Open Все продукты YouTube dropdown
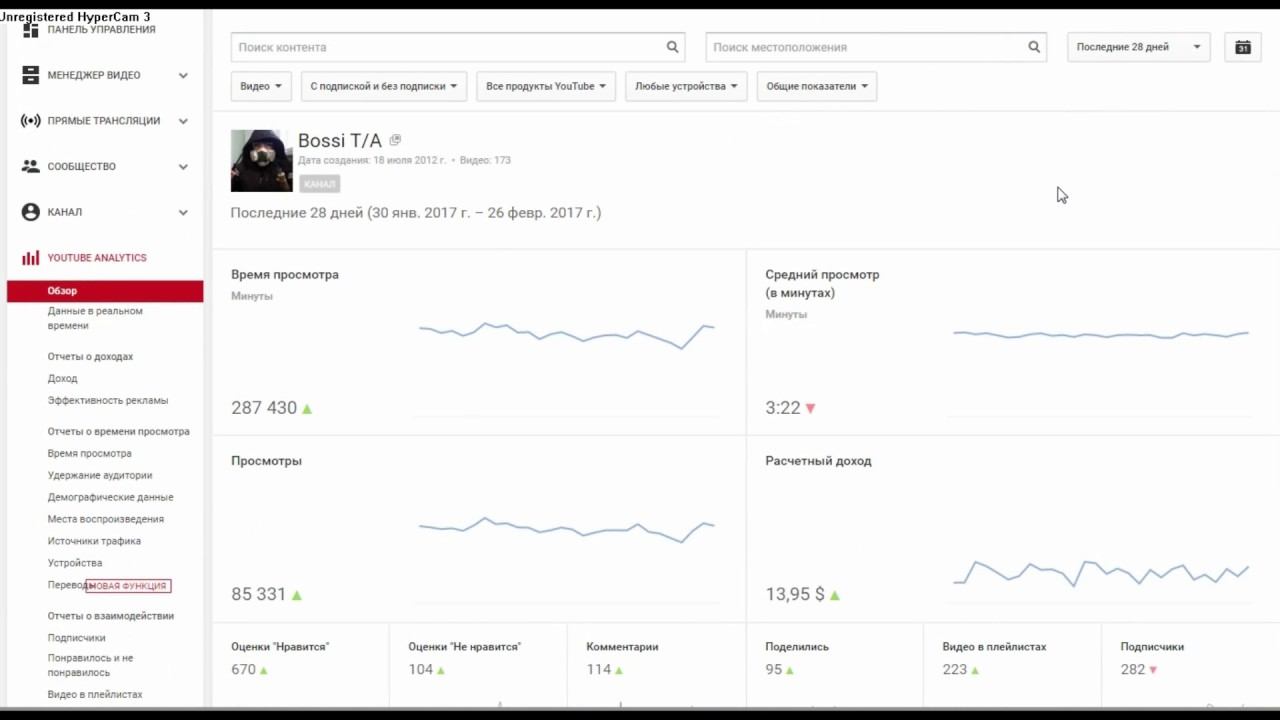 coord(546,86)
